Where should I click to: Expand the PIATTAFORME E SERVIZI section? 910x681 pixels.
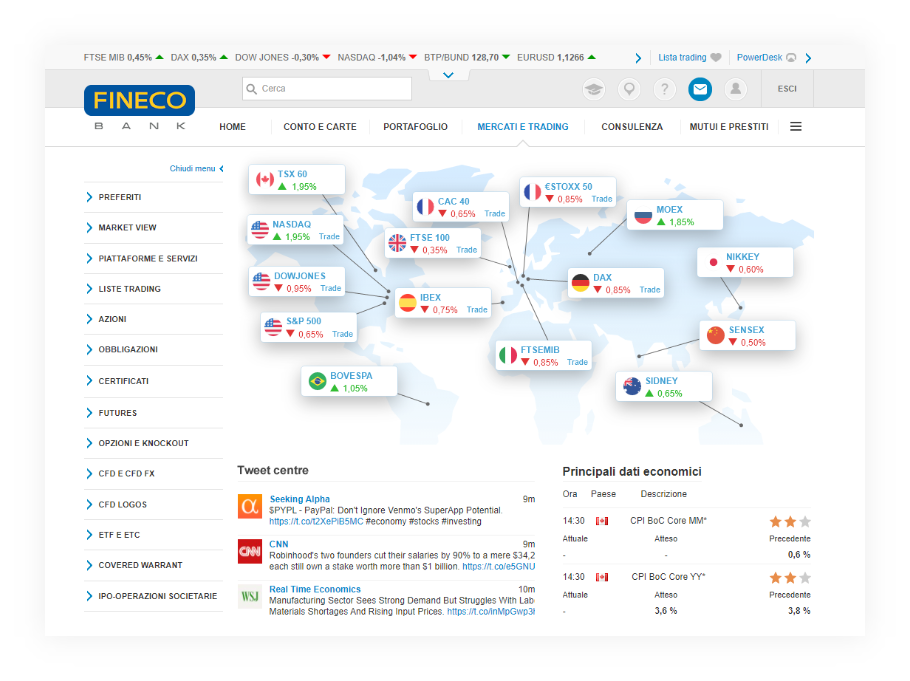[x=153, y=258]
